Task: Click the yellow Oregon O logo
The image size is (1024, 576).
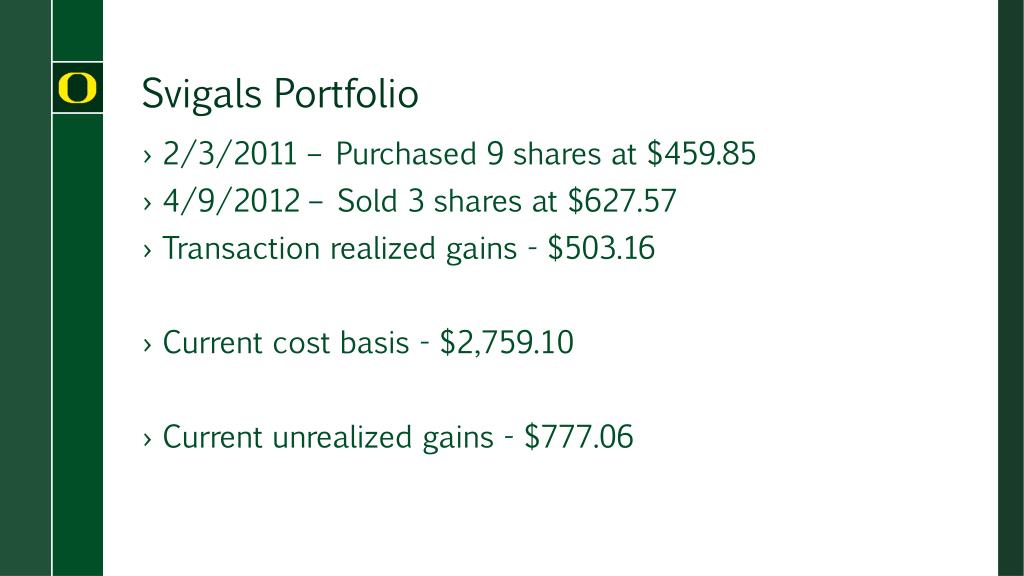Action: pyautogui.click(x=77, y=88)
